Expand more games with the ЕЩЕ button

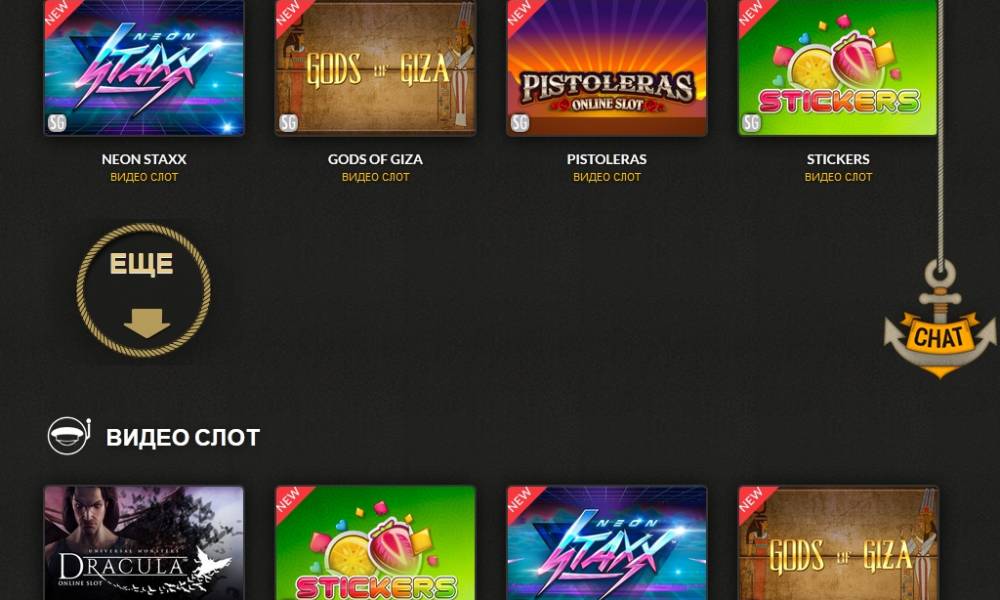pos(143,290)
